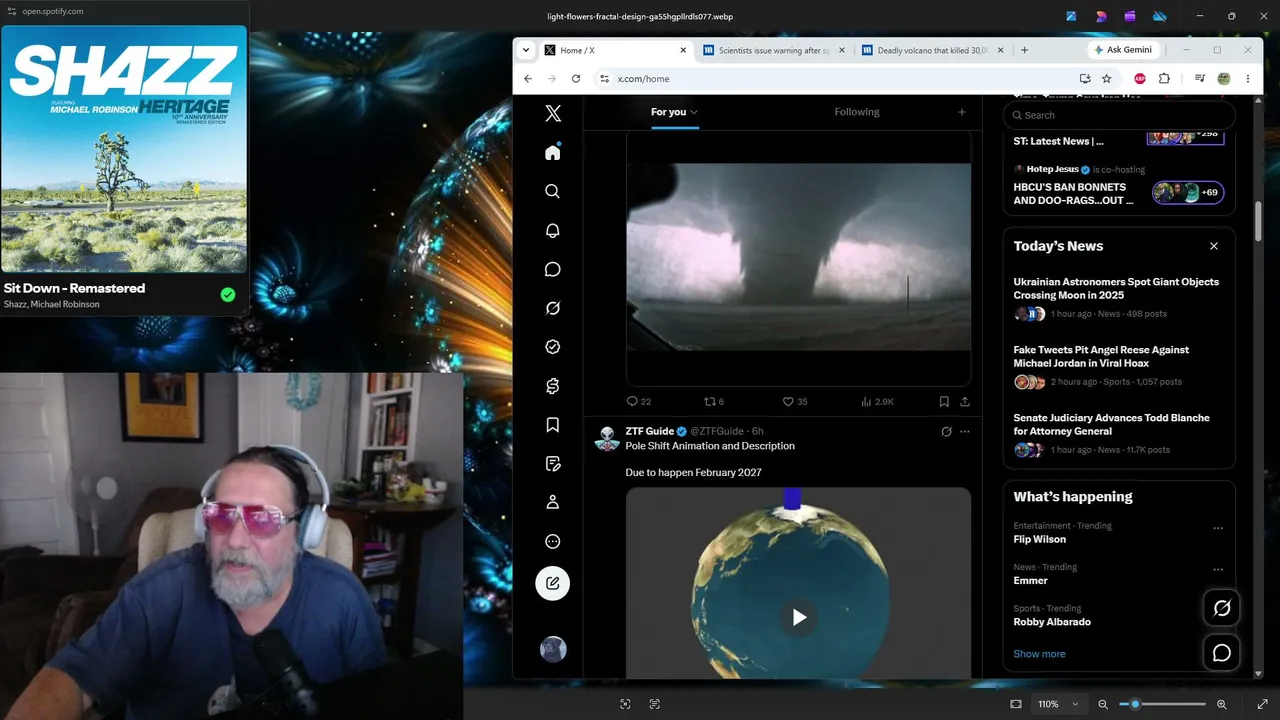Compose a new post with the feather button
The image size is (1280, 720).
pyautogui.click(x=553, y=583)
